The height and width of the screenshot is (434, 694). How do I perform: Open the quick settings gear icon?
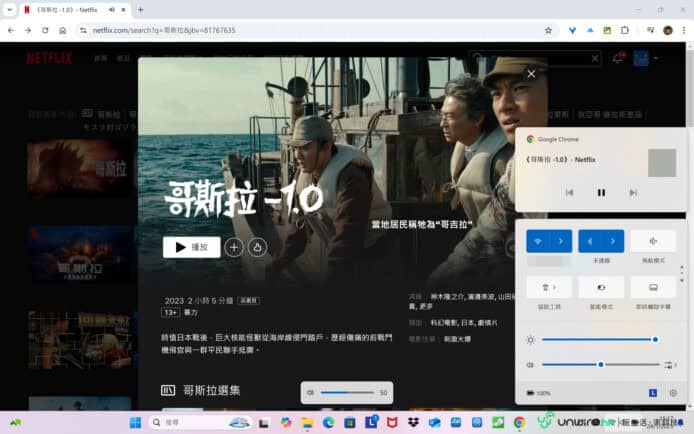[x=673, y=393]
